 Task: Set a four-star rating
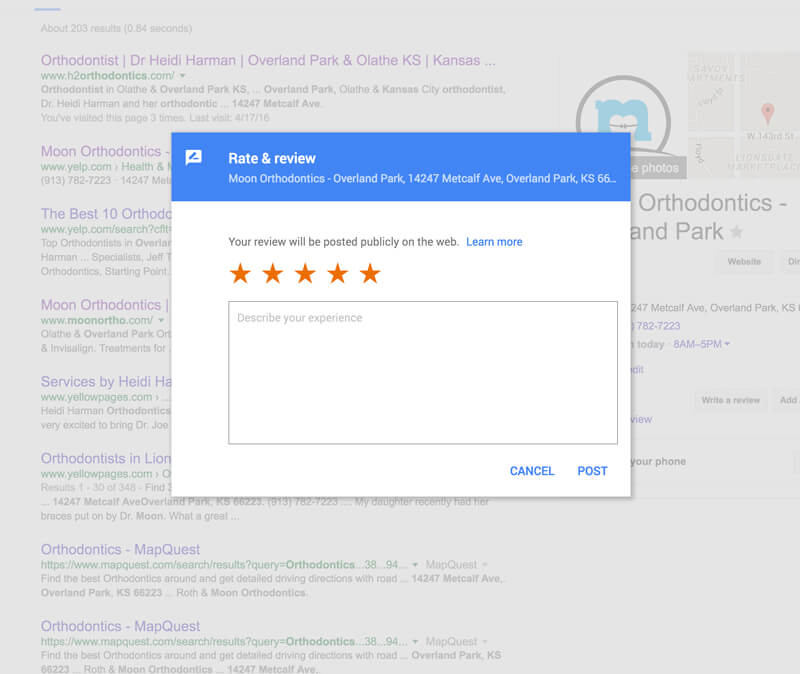[338, 272]
